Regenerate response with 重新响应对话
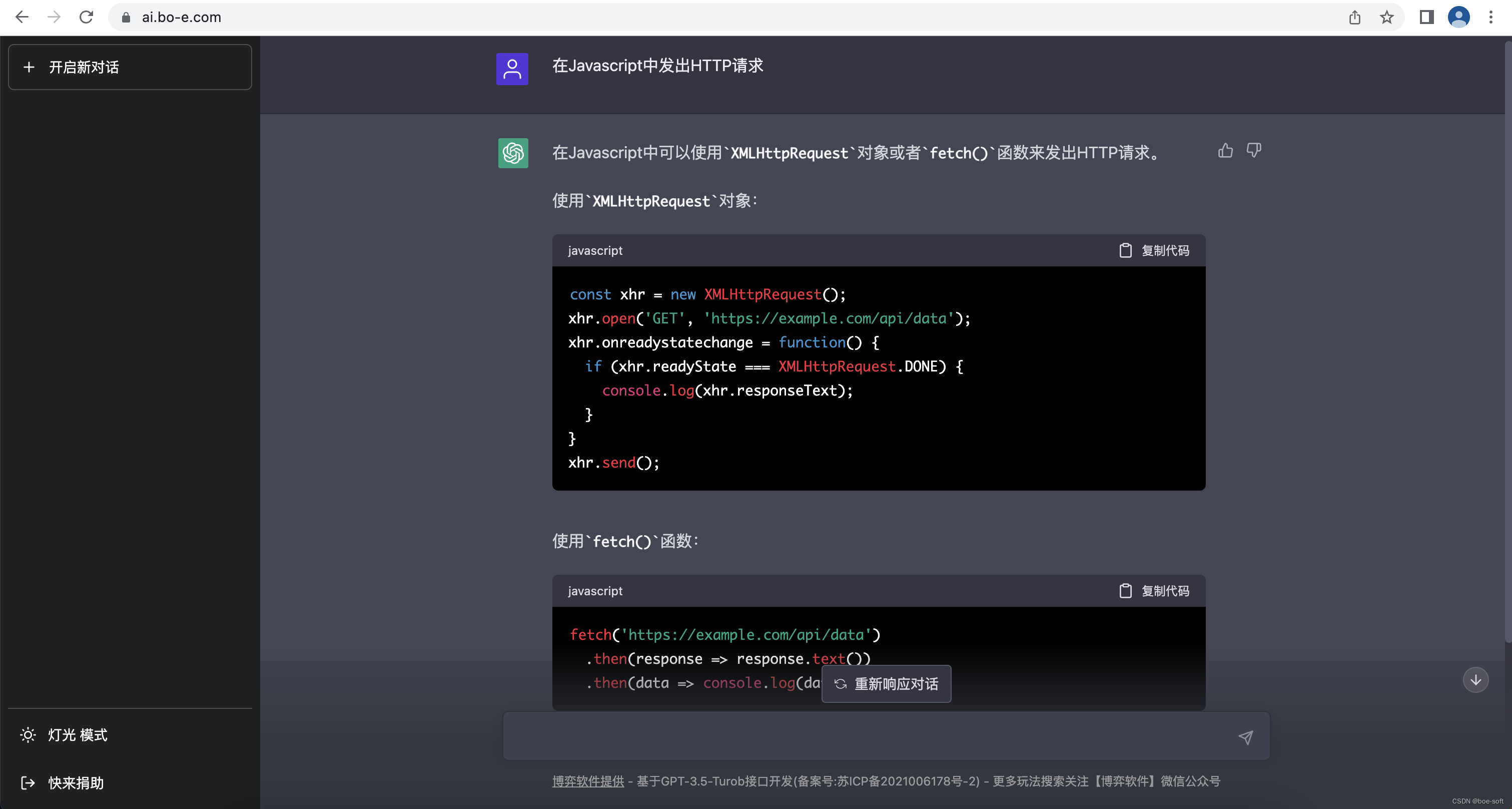 pos(886,684)
